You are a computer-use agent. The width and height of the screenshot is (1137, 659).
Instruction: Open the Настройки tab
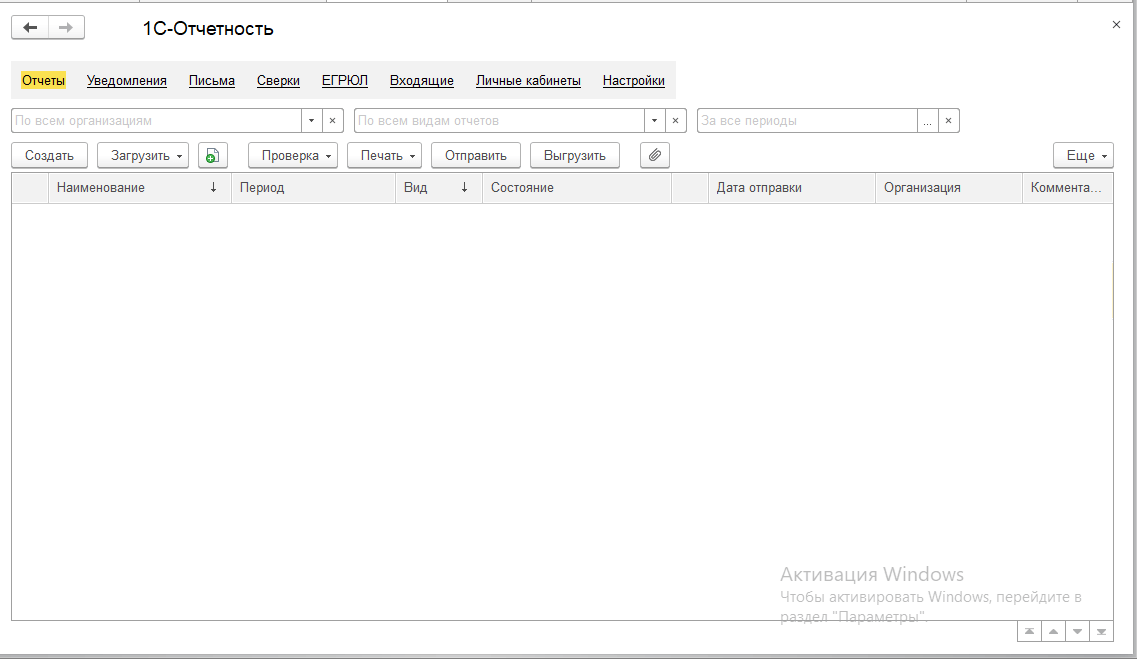(x=634, y=80)
